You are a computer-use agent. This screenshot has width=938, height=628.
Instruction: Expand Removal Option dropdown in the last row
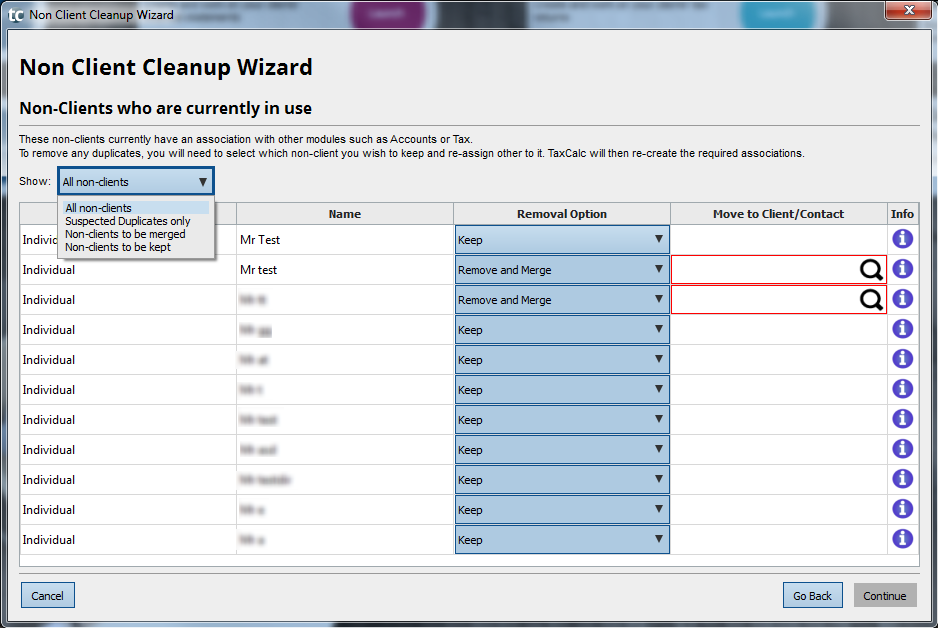561,540
